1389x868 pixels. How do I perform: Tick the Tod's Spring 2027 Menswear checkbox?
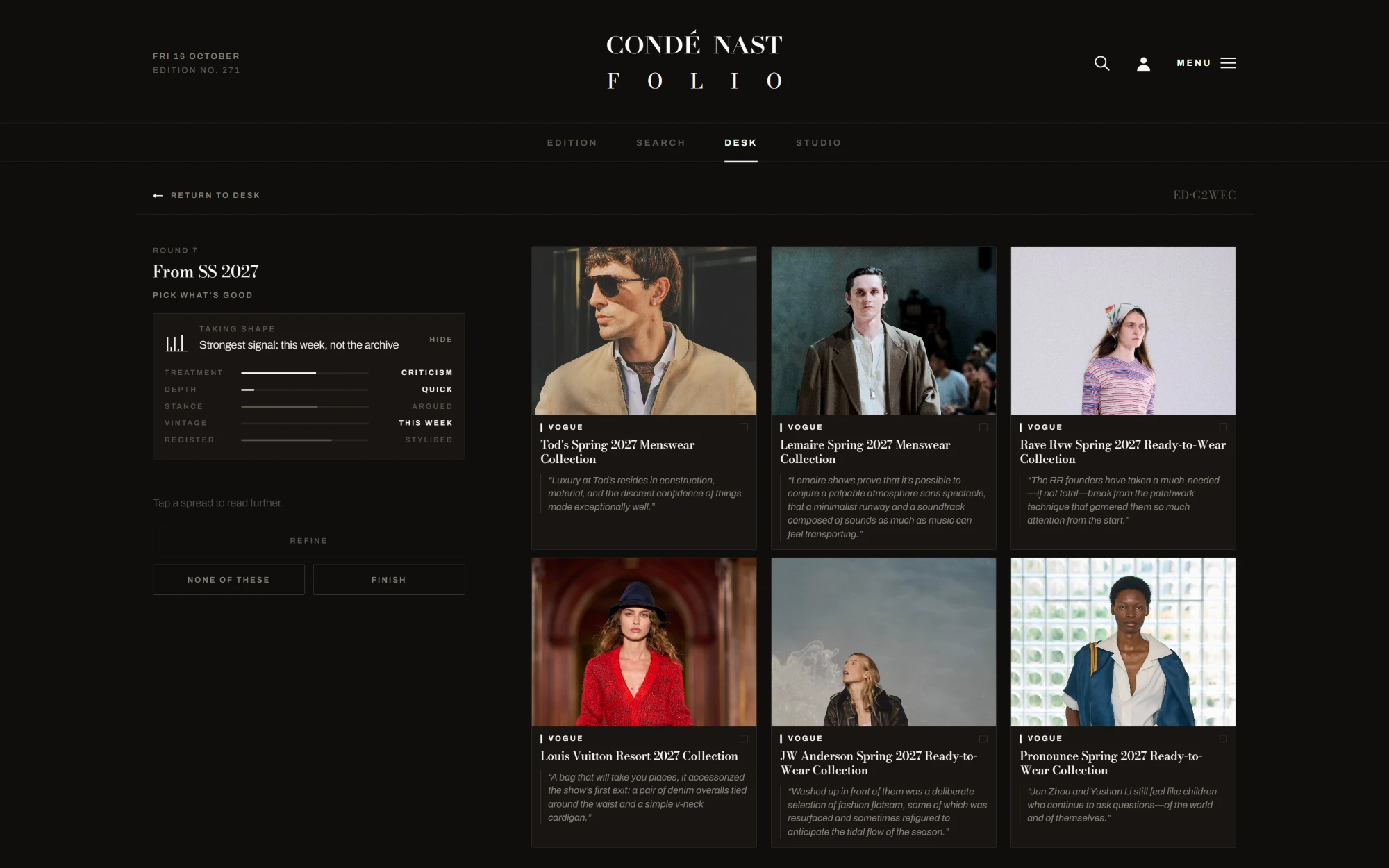(x=744, y=427)
